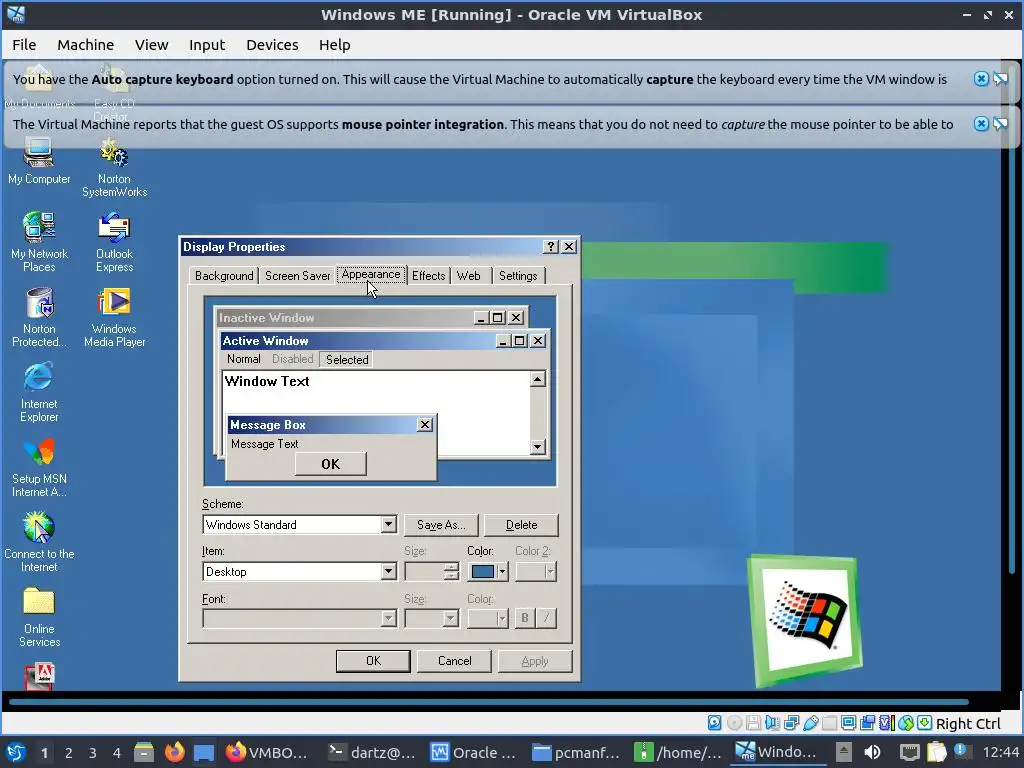This screenshot has width=1024, height=768.
Task: Click the Cancel button
Action: point(455,661)
